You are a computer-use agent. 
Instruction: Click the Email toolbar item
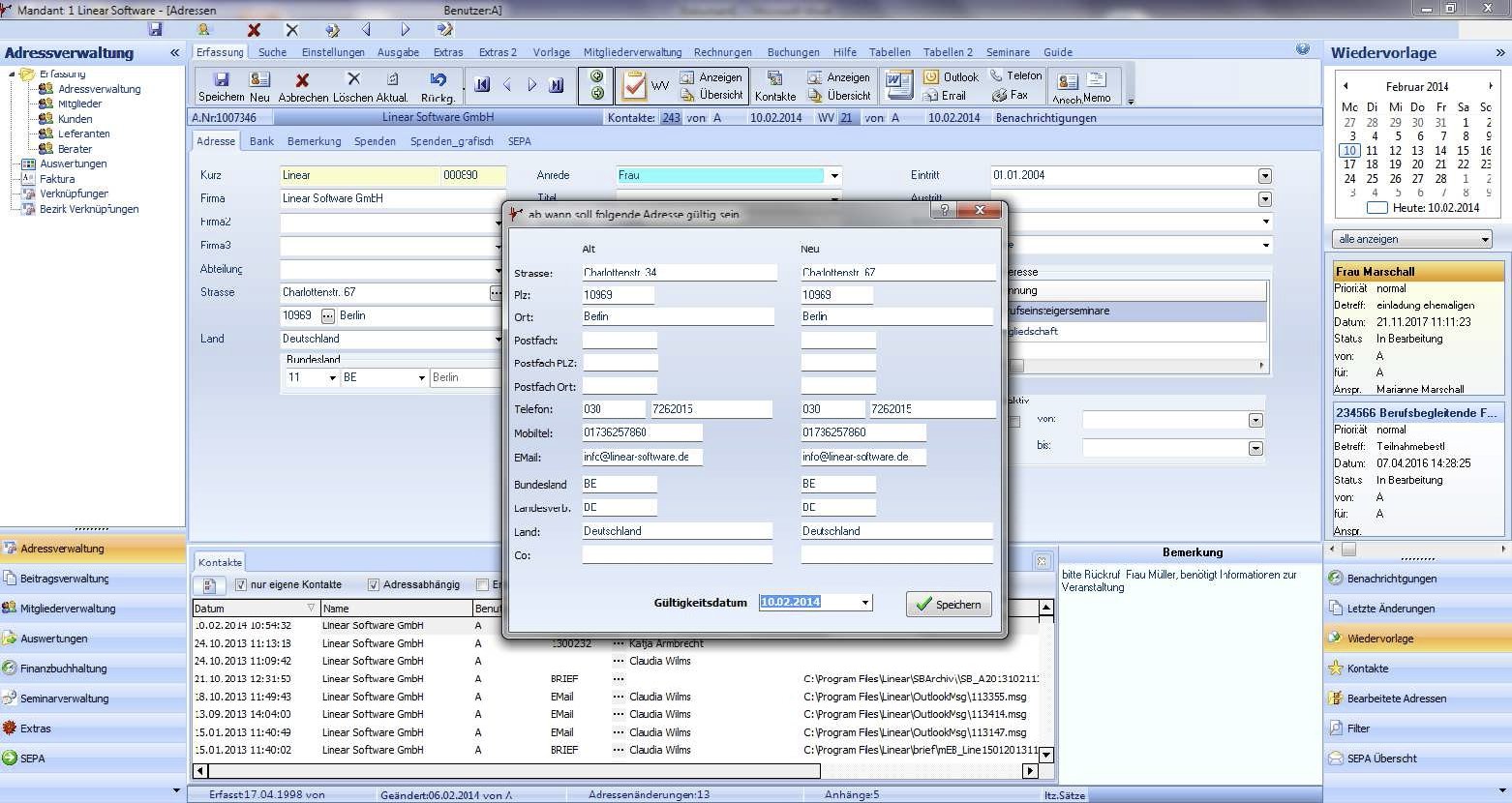(x=945, y=96)
